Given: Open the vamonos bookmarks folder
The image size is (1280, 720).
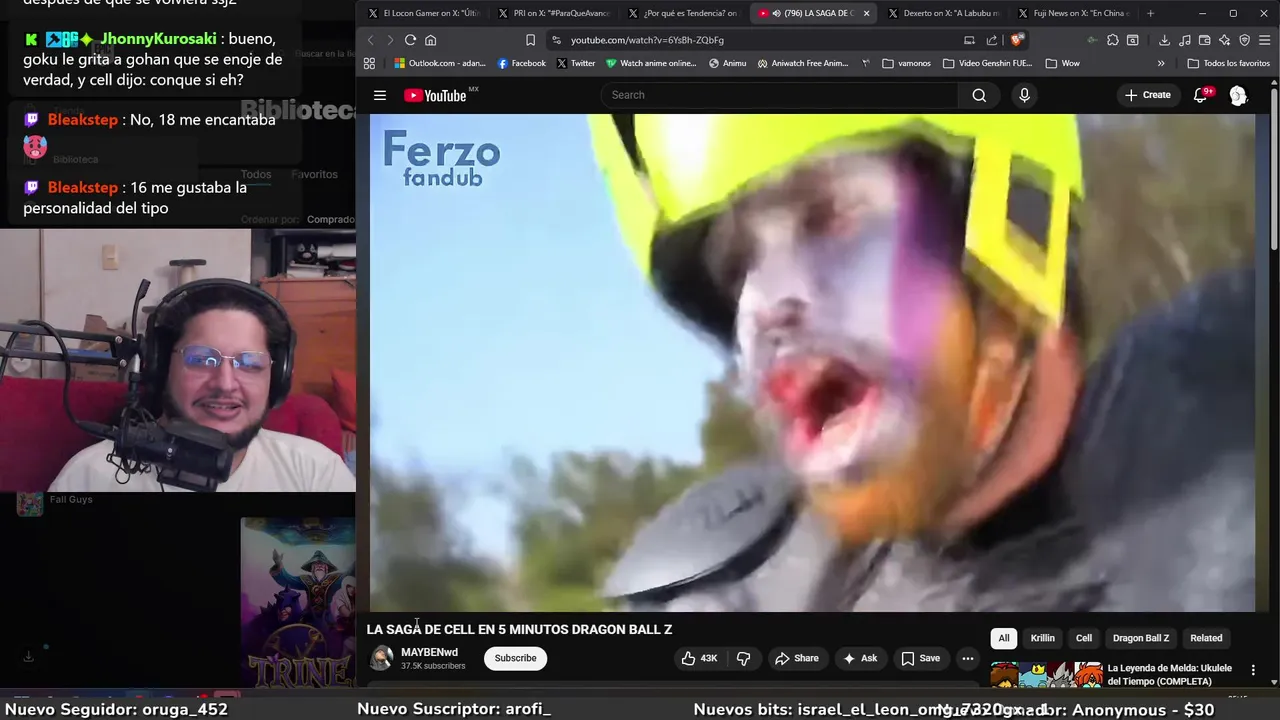Looking at the screenshot, I should (x=906, y=63).
